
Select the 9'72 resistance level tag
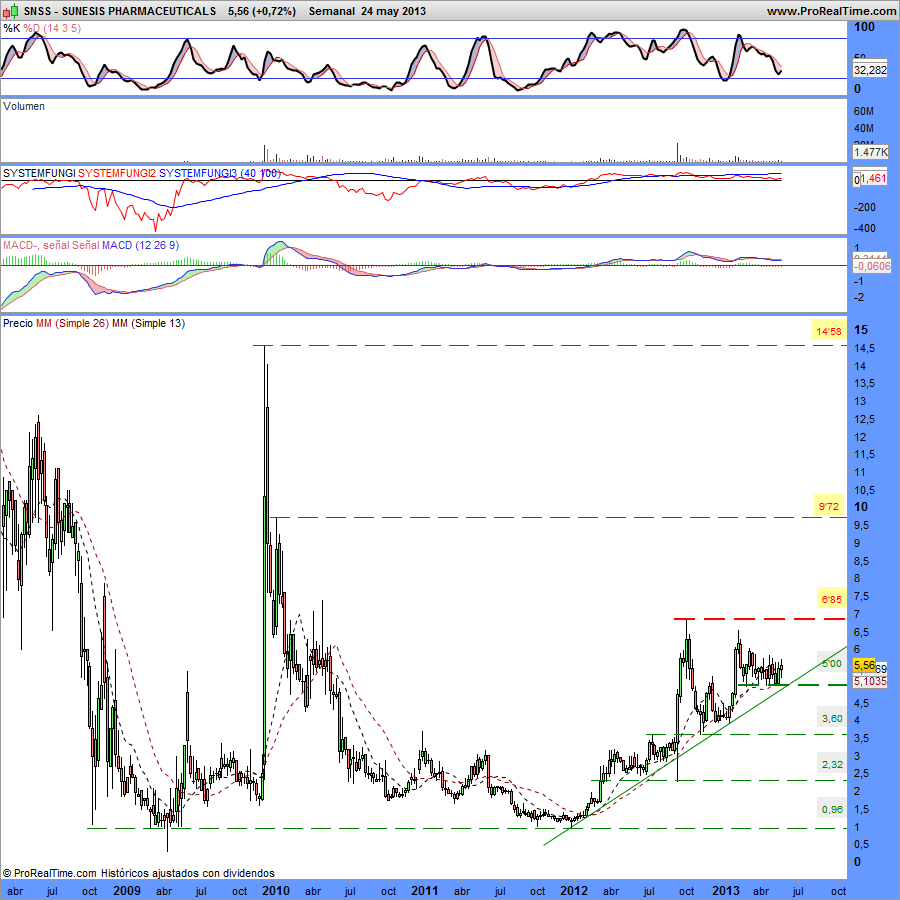click(x=829, y=506)
